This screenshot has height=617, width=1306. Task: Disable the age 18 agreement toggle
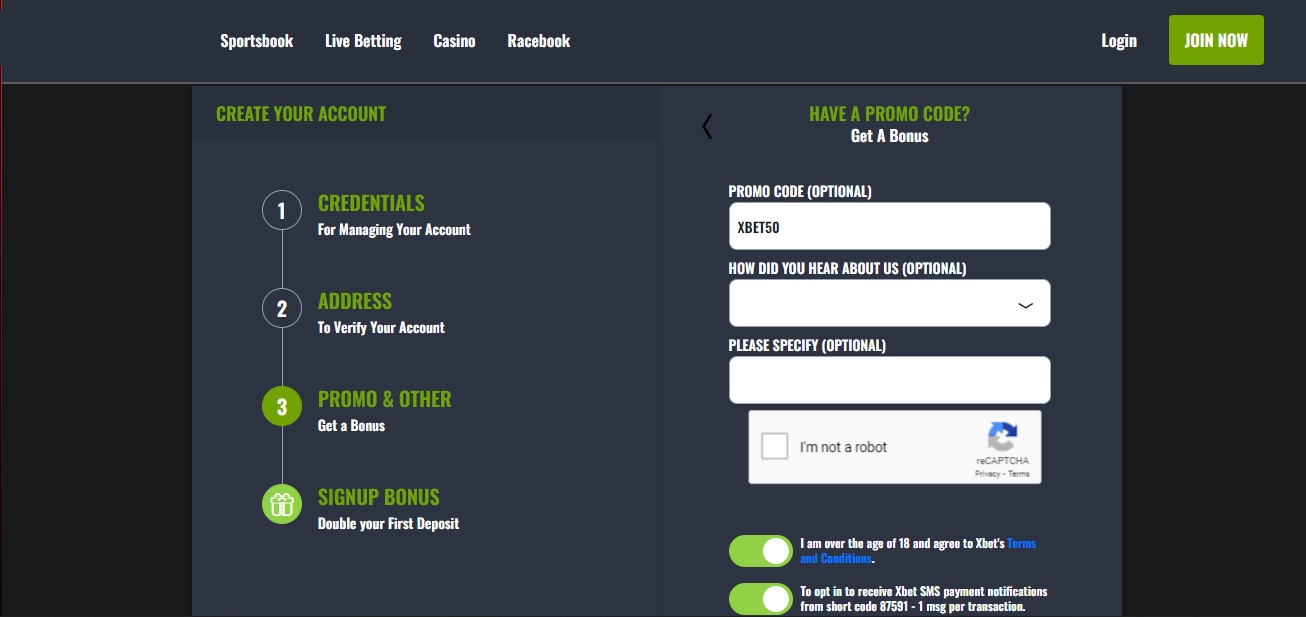point(760,550)
